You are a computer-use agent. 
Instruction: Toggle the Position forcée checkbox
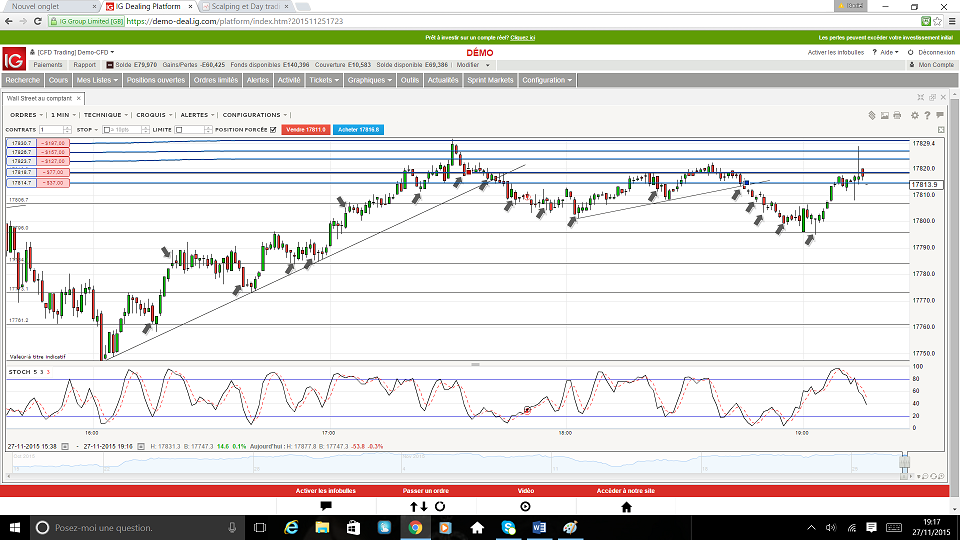click(x=272, y=129)
